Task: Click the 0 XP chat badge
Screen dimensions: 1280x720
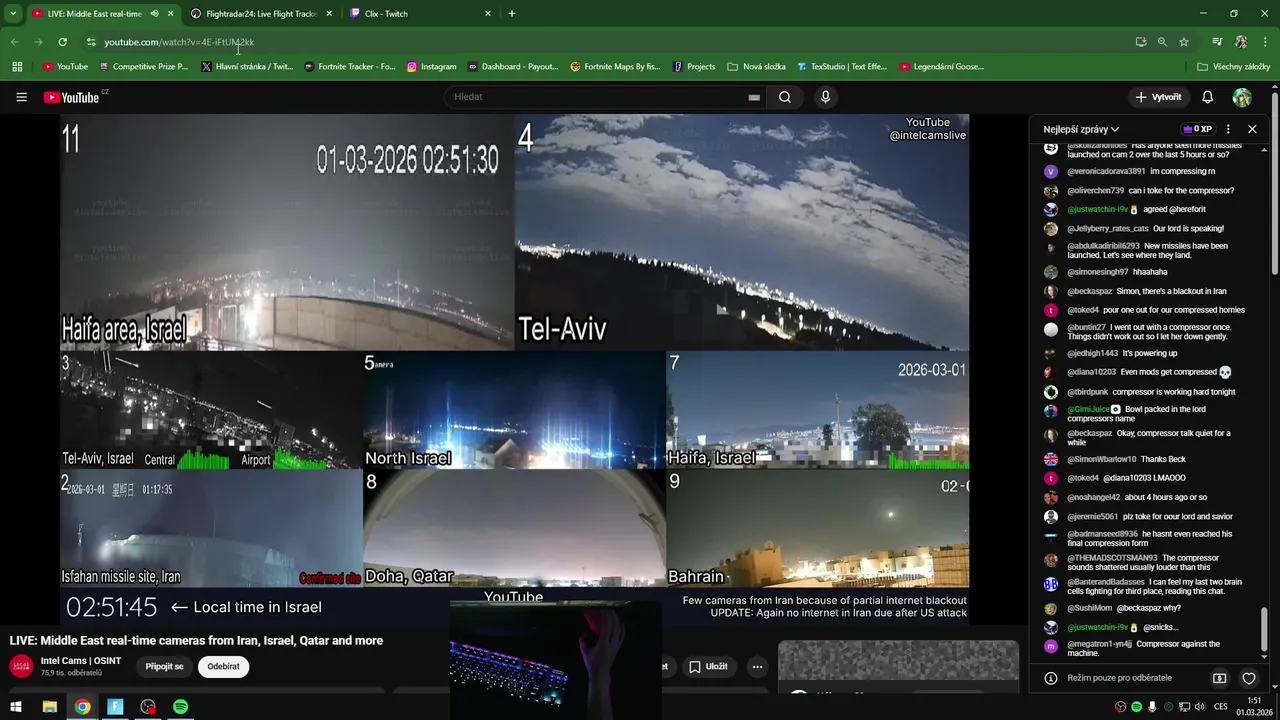Action: (1197, 129)
